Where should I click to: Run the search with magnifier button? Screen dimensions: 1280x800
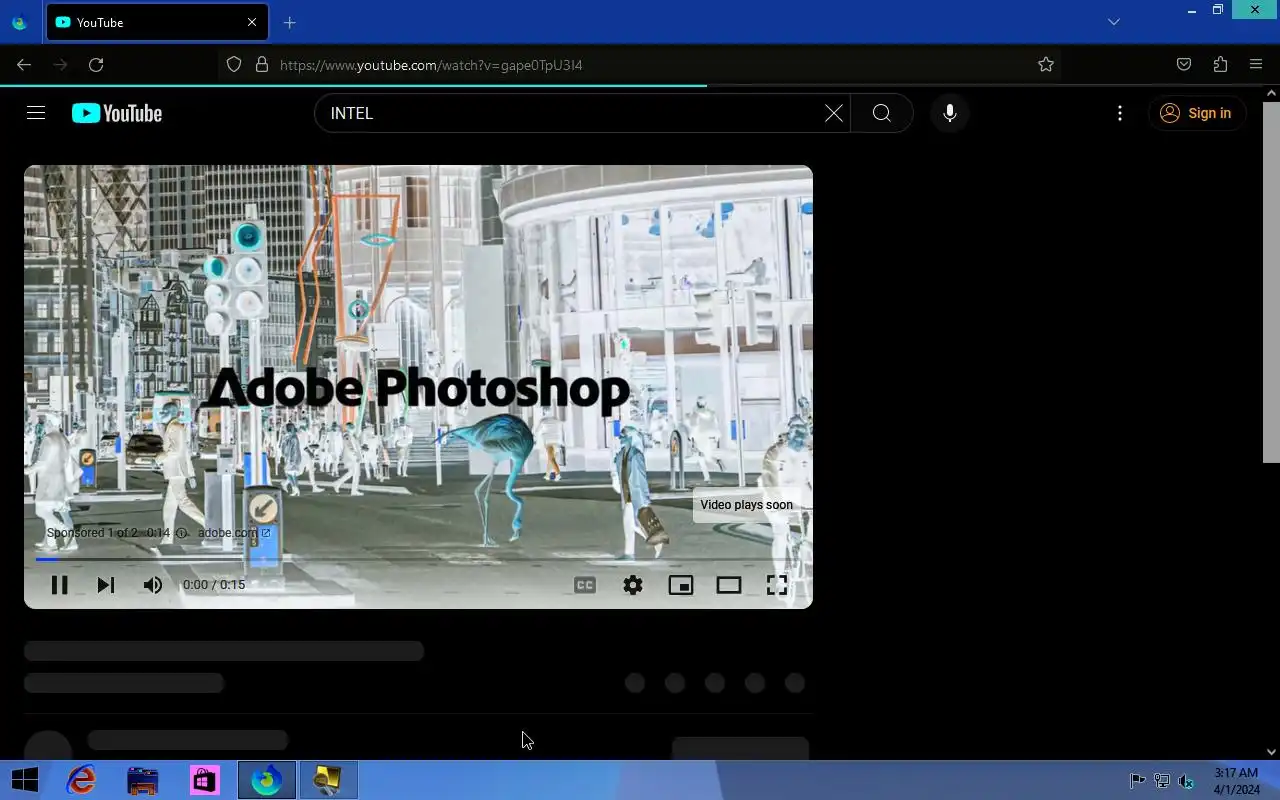881,113
